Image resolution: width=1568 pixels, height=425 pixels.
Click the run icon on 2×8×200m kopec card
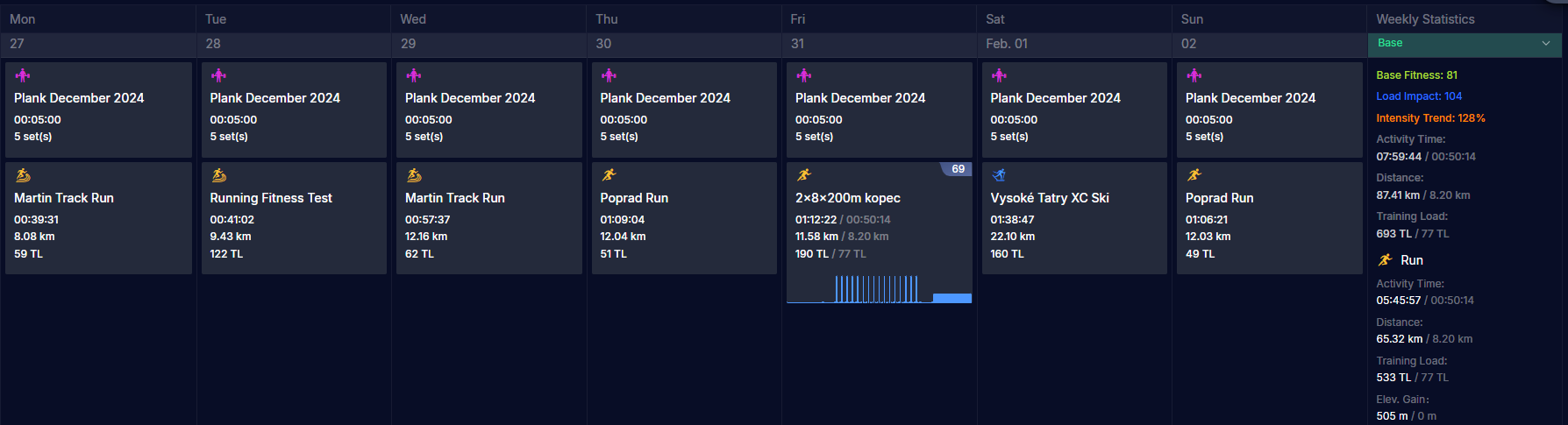click(804, 175)
